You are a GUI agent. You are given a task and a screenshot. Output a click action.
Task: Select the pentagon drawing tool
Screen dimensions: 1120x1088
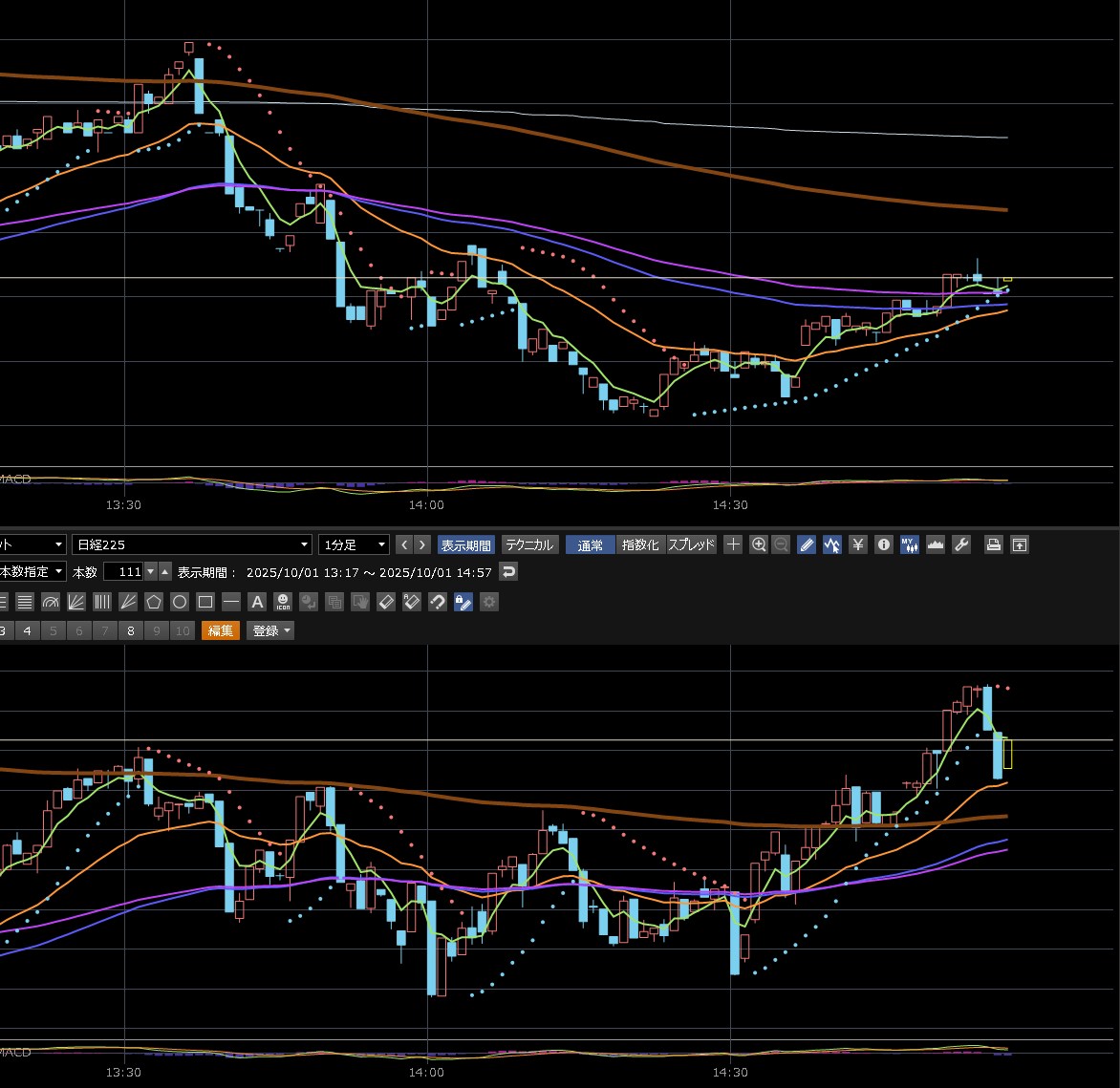[153, 602]
